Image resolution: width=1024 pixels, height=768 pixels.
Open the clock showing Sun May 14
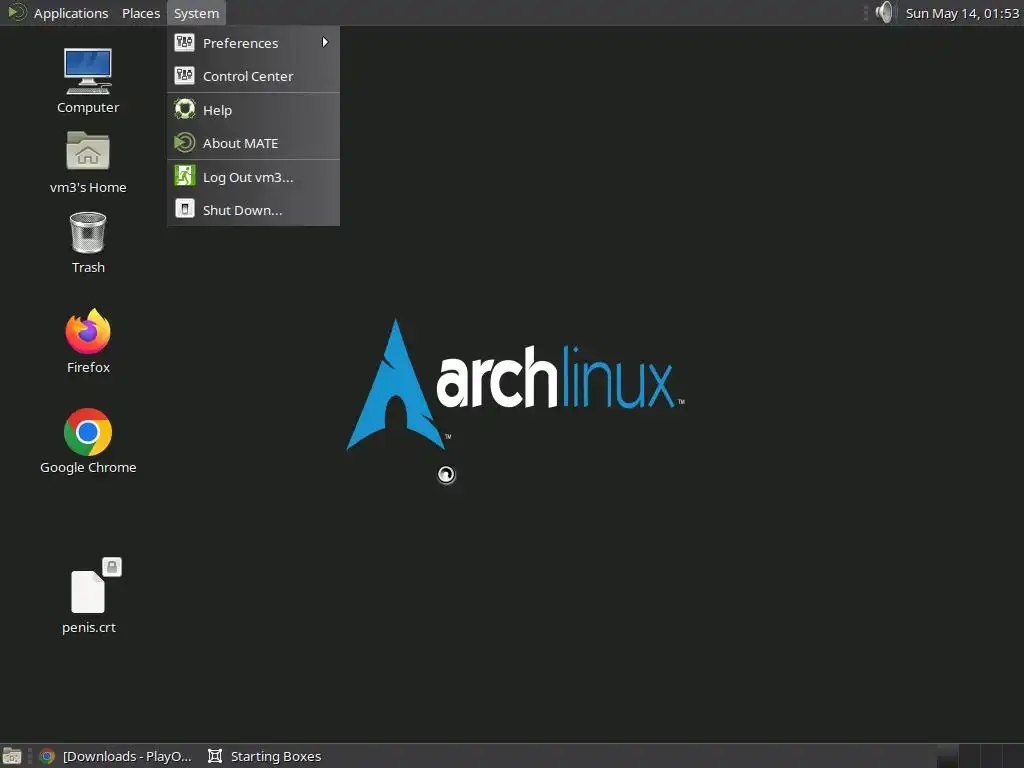point(962,13)
